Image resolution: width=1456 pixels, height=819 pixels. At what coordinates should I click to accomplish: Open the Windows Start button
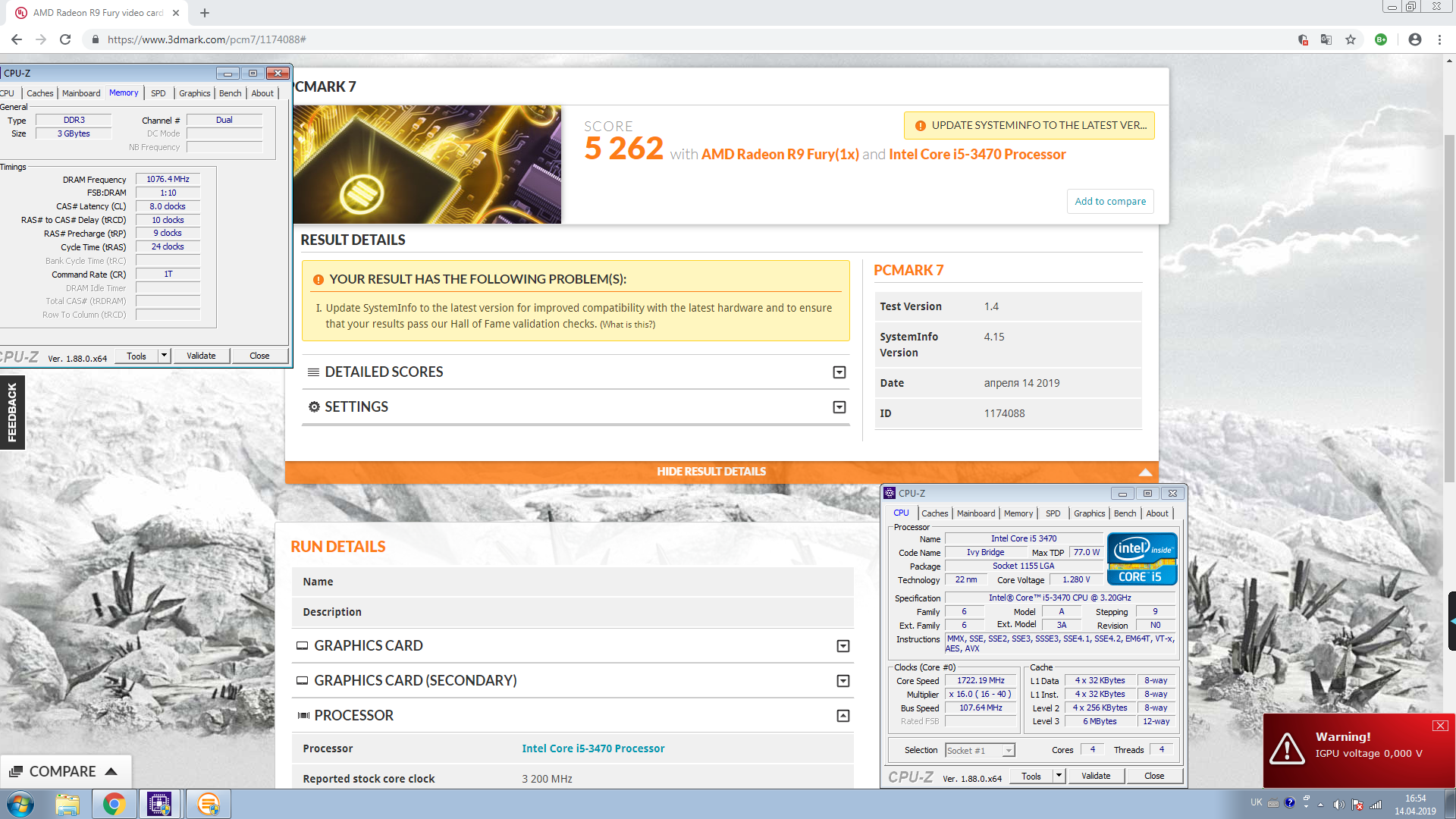tap(20, 804)
